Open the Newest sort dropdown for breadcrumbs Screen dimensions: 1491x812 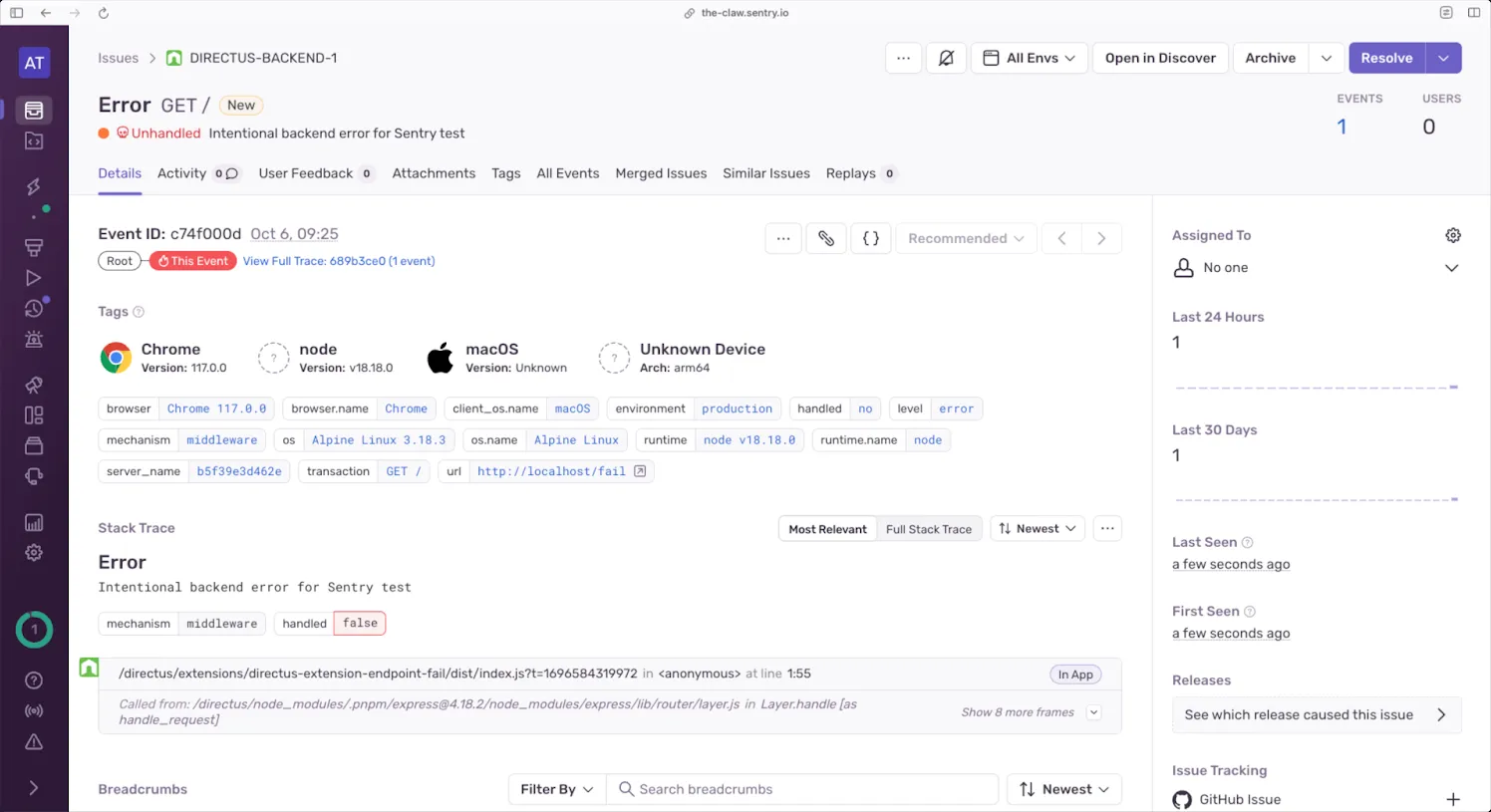click(1063, 788)
